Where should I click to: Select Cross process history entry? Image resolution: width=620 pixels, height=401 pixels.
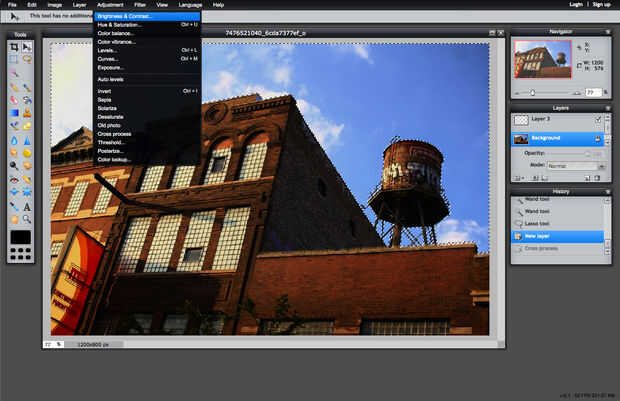[x=558, y=249]
